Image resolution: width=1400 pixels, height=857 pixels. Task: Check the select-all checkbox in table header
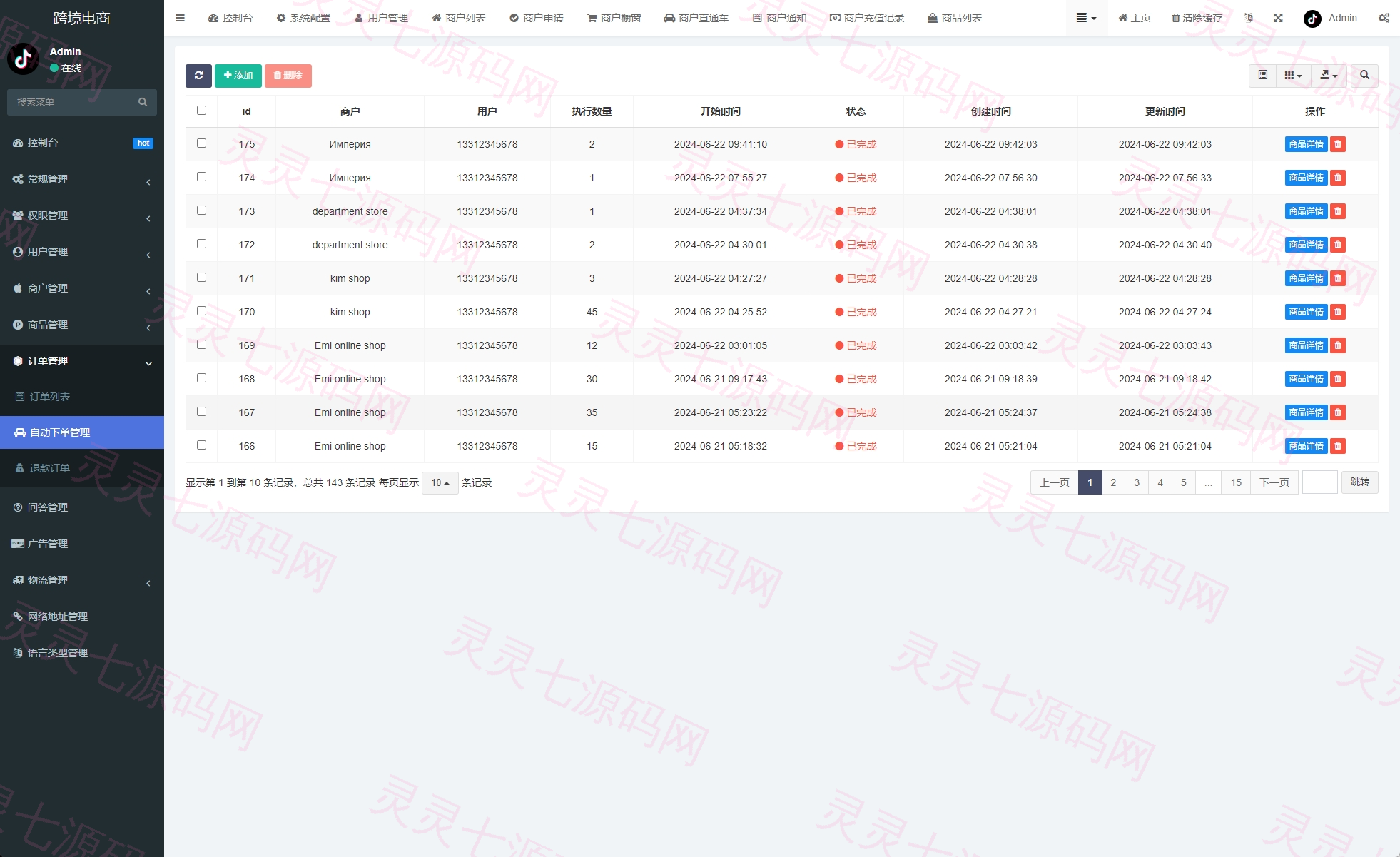point(201,111)
